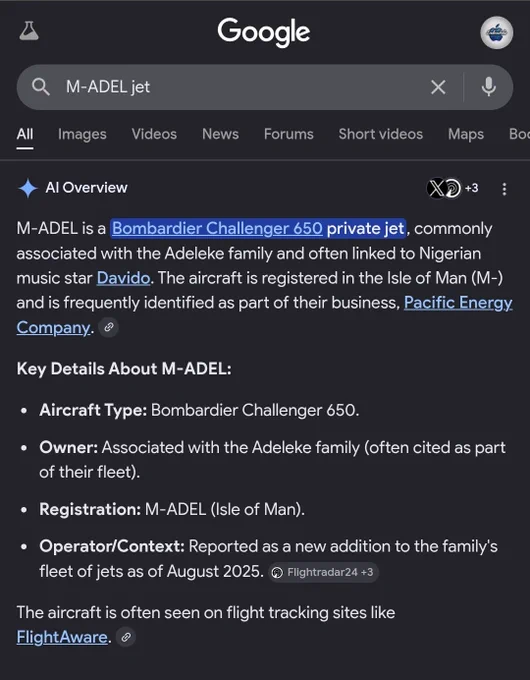Screen dimensions: 530x680
Task: Click the link chip after Pacific Energy Company
Action: [108, 327]
